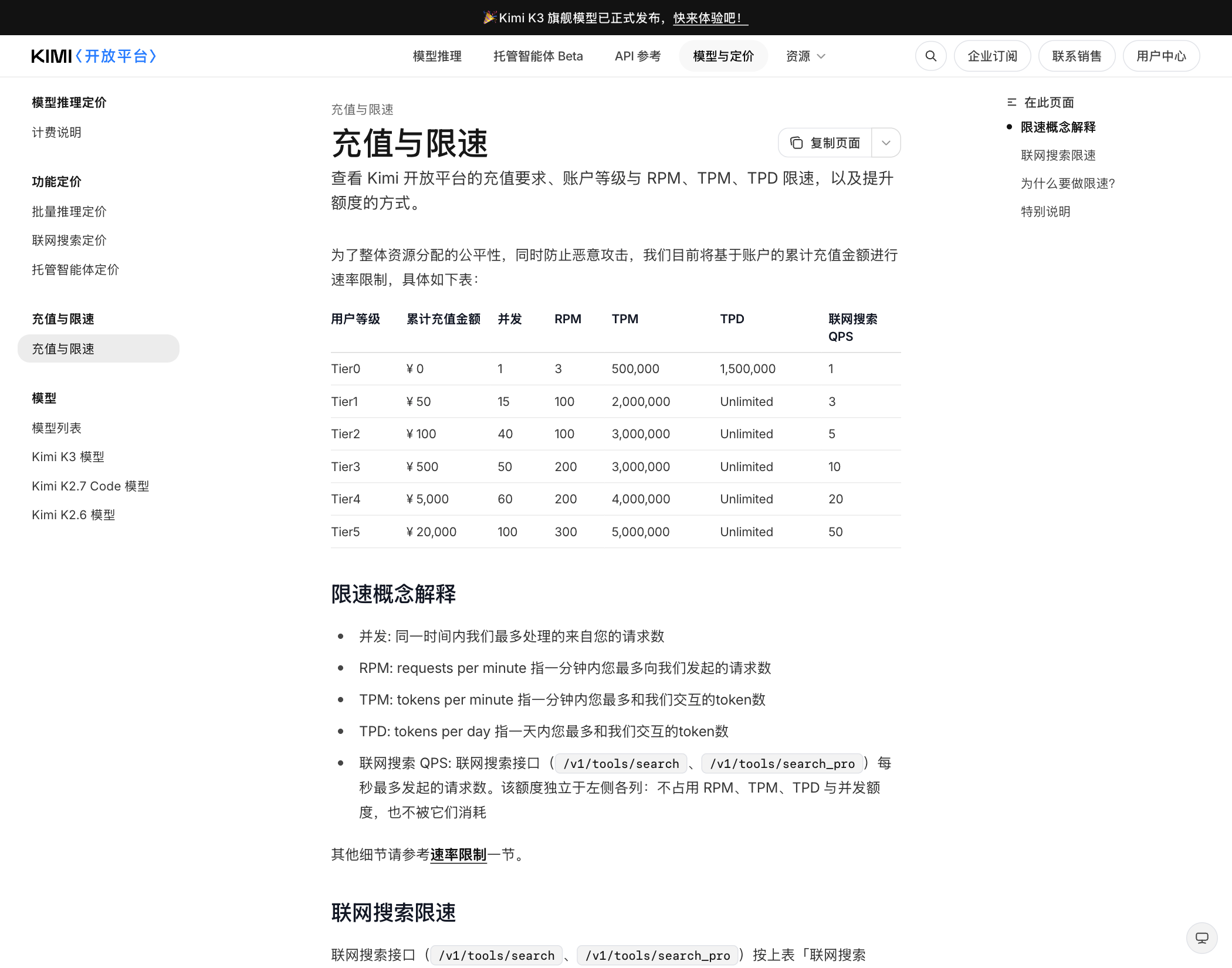Jump to 特别说明 in page outline
The image size is (1232, 968).
click(1045, 211)
